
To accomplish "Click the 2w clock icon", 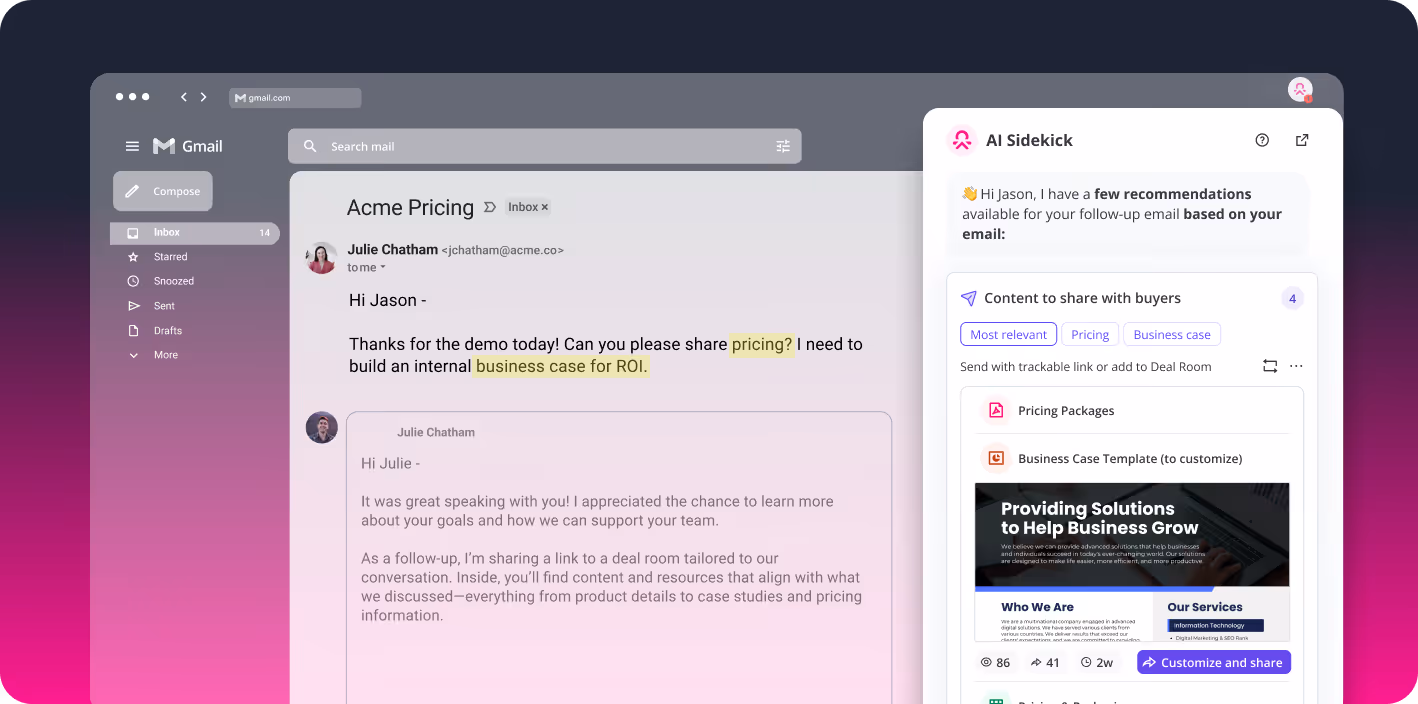I will click(x=1086, y=662).
